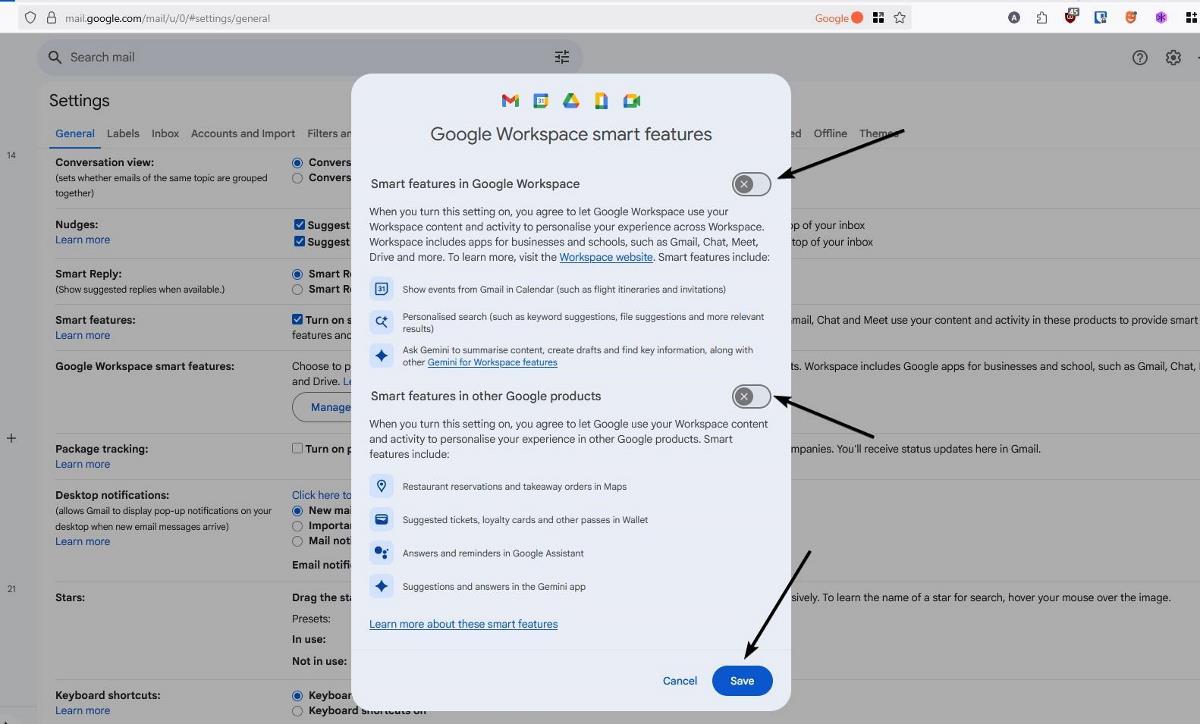Enable Smart features in Google Workspace toggle
This screenshot has height=724, width=1200.
[x=751, y=184]
